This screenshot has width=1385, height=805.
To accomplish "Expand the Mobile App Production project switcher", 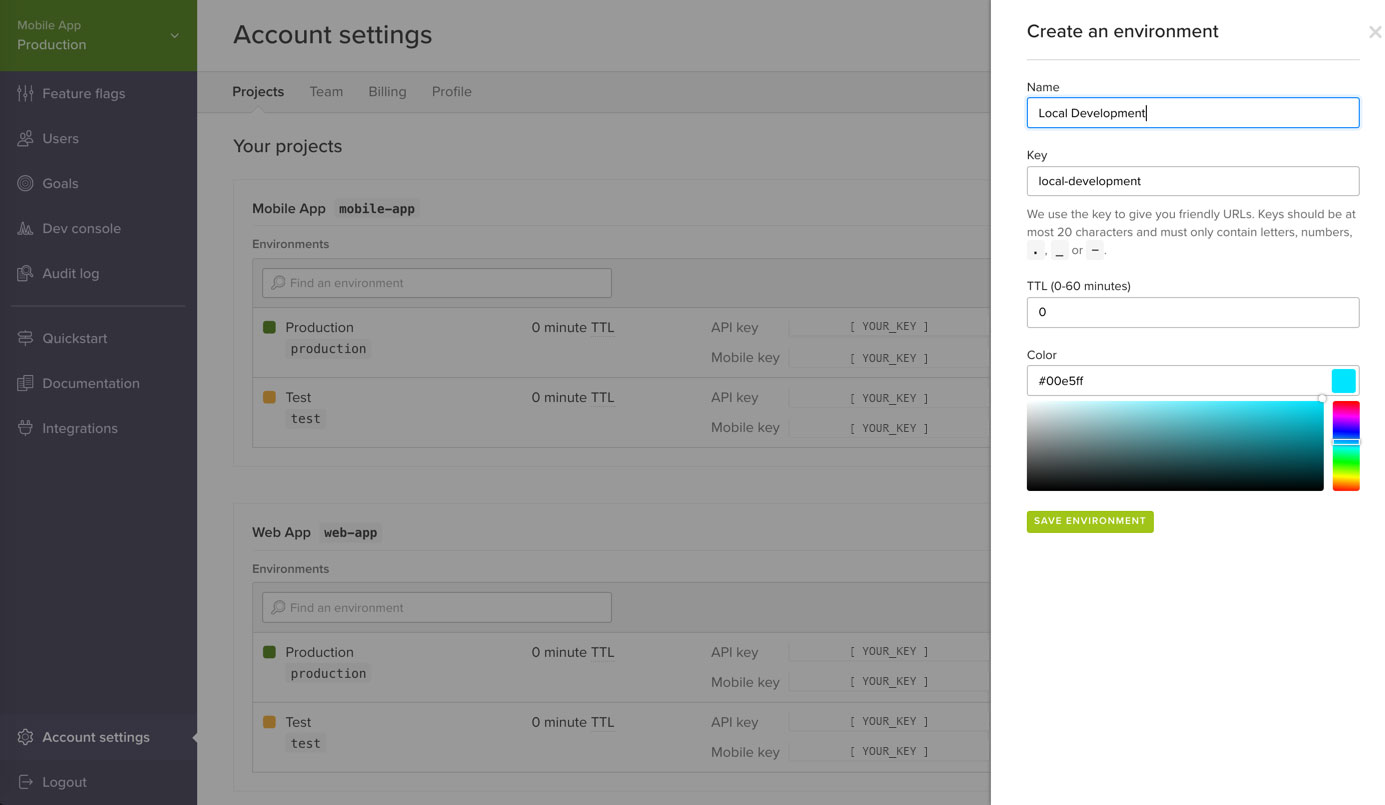I will click(98, 34).
